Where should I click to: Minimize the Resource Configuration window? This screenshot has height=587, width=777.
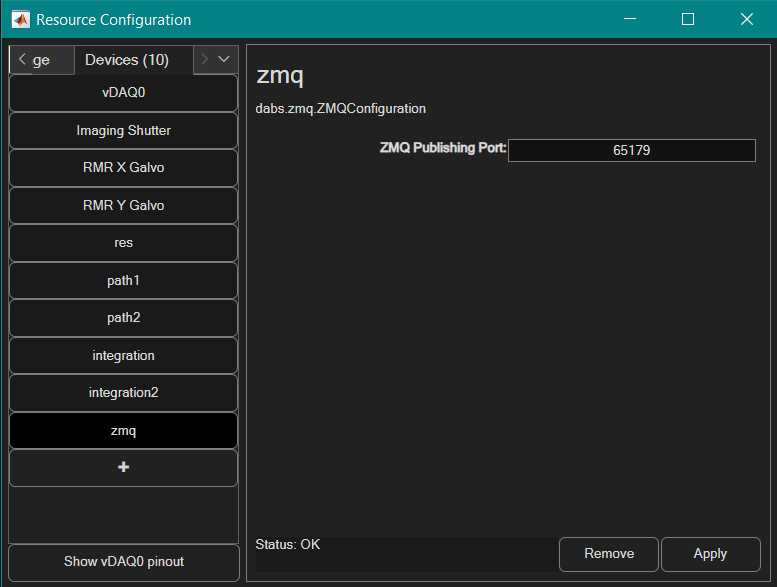[630, 19]
